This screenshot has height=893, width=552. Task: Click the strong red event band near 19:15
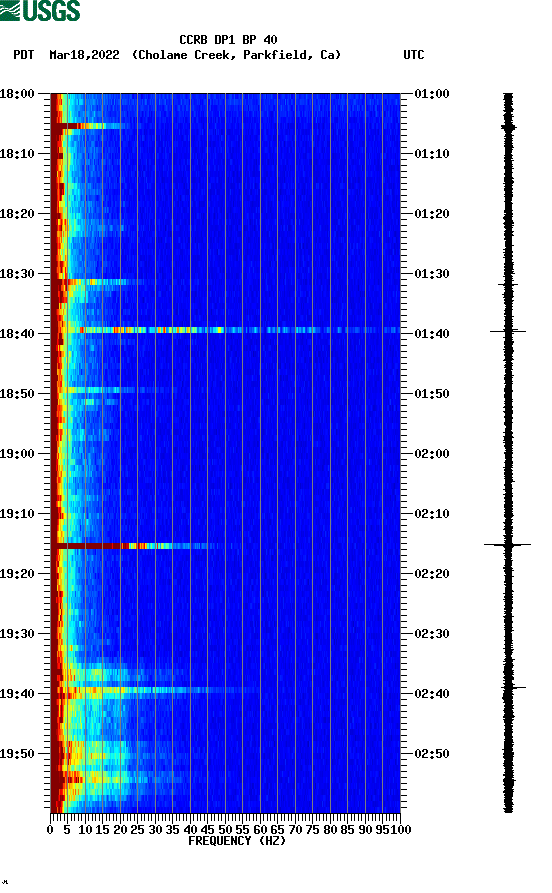(x=137, y=546)
